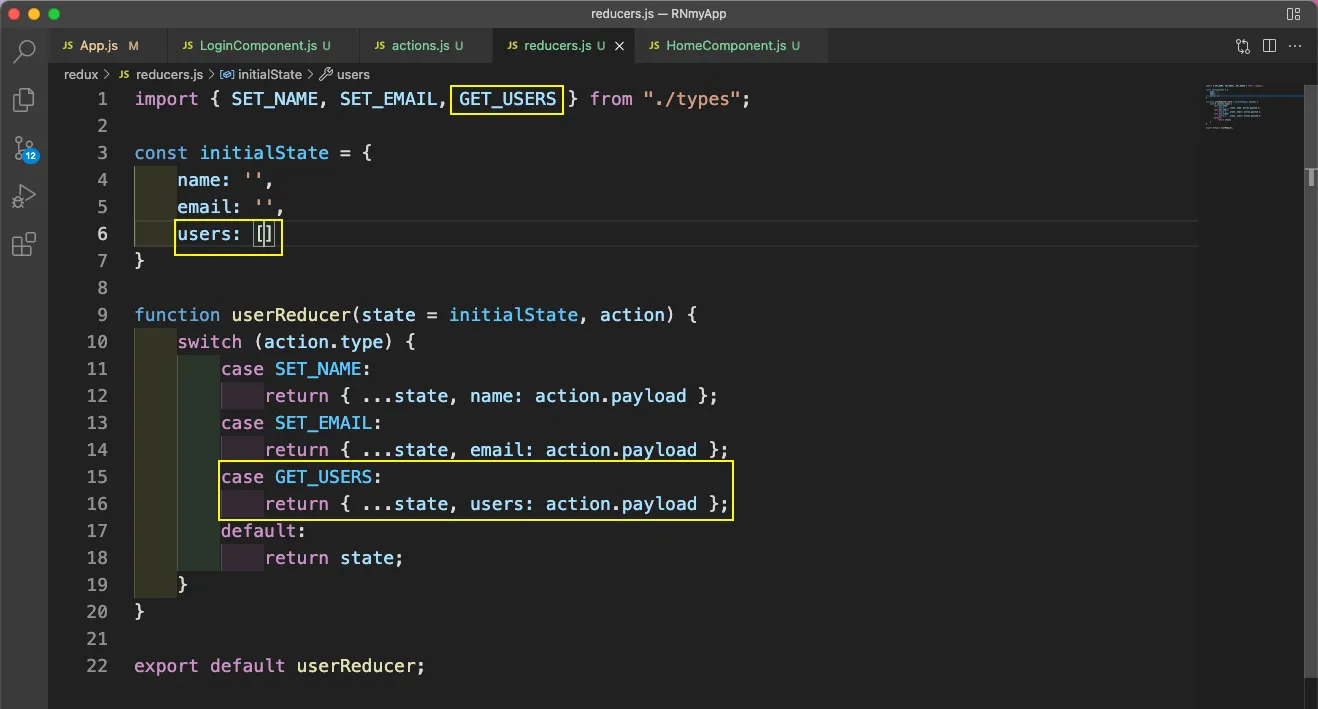Screen dimensions: 1318x709
Task: Click "email: action.payload" return line
Action: 583,450
